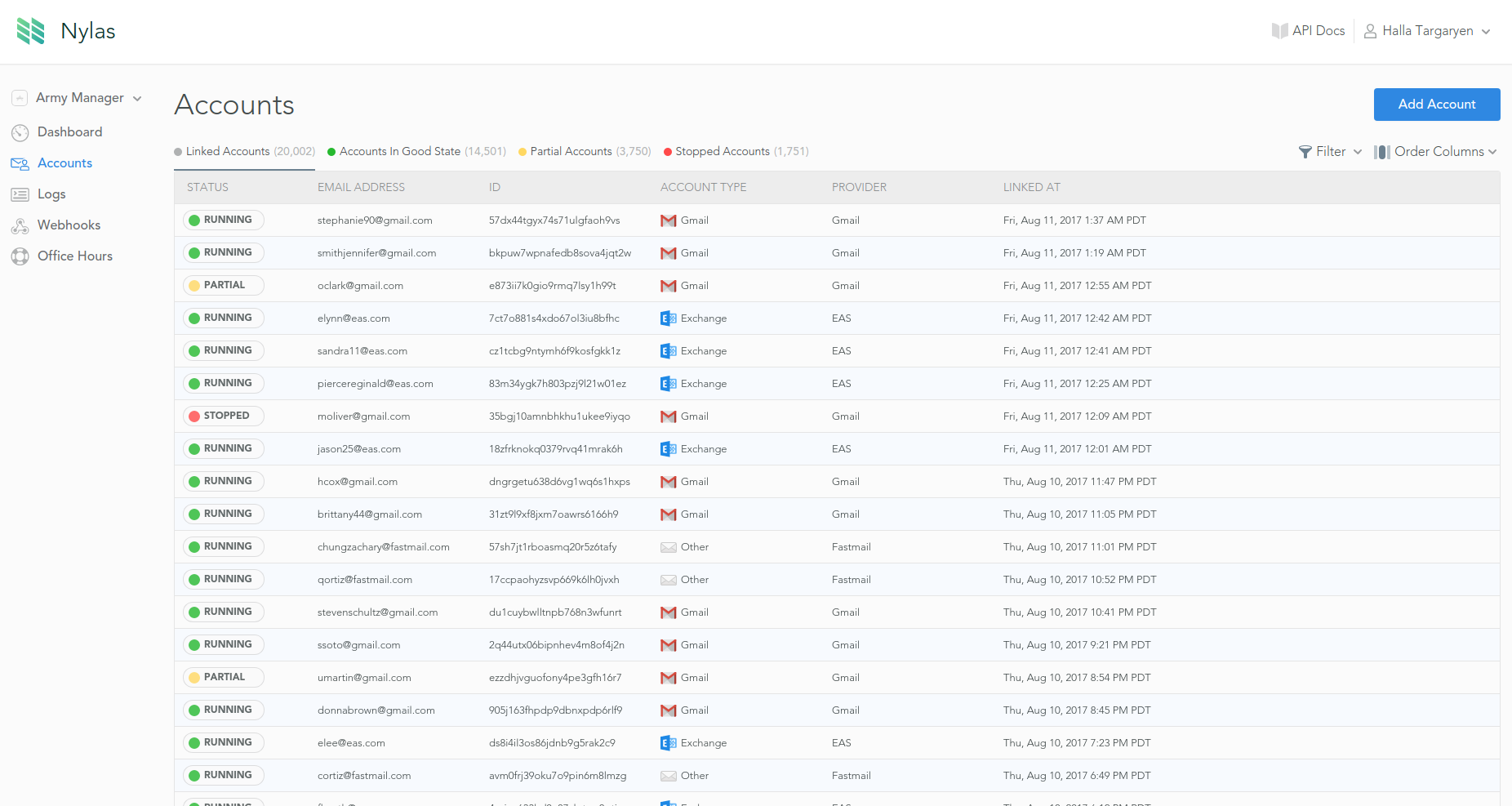This screenshot has width=1512, height=806.
Task: Click email ssoto@gmail.com
Action: tap(358, 645)
